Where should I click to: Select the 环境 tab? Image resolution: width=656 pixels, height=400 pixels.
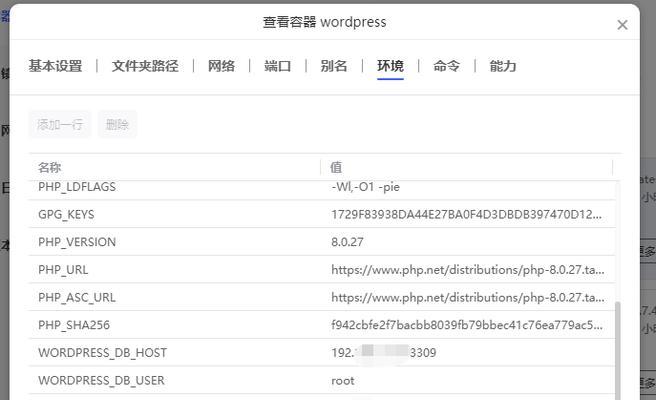pos(390,66)
